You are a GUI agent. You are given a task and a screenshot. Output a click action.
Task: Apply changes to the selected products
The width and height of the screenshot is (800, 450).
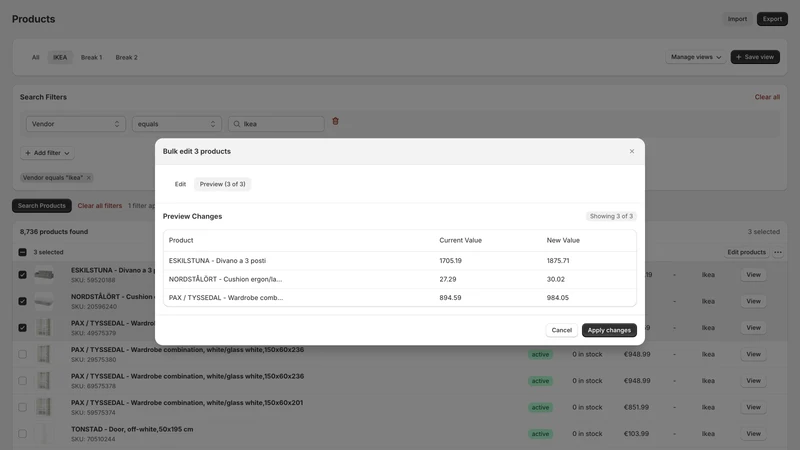(609, 330)
